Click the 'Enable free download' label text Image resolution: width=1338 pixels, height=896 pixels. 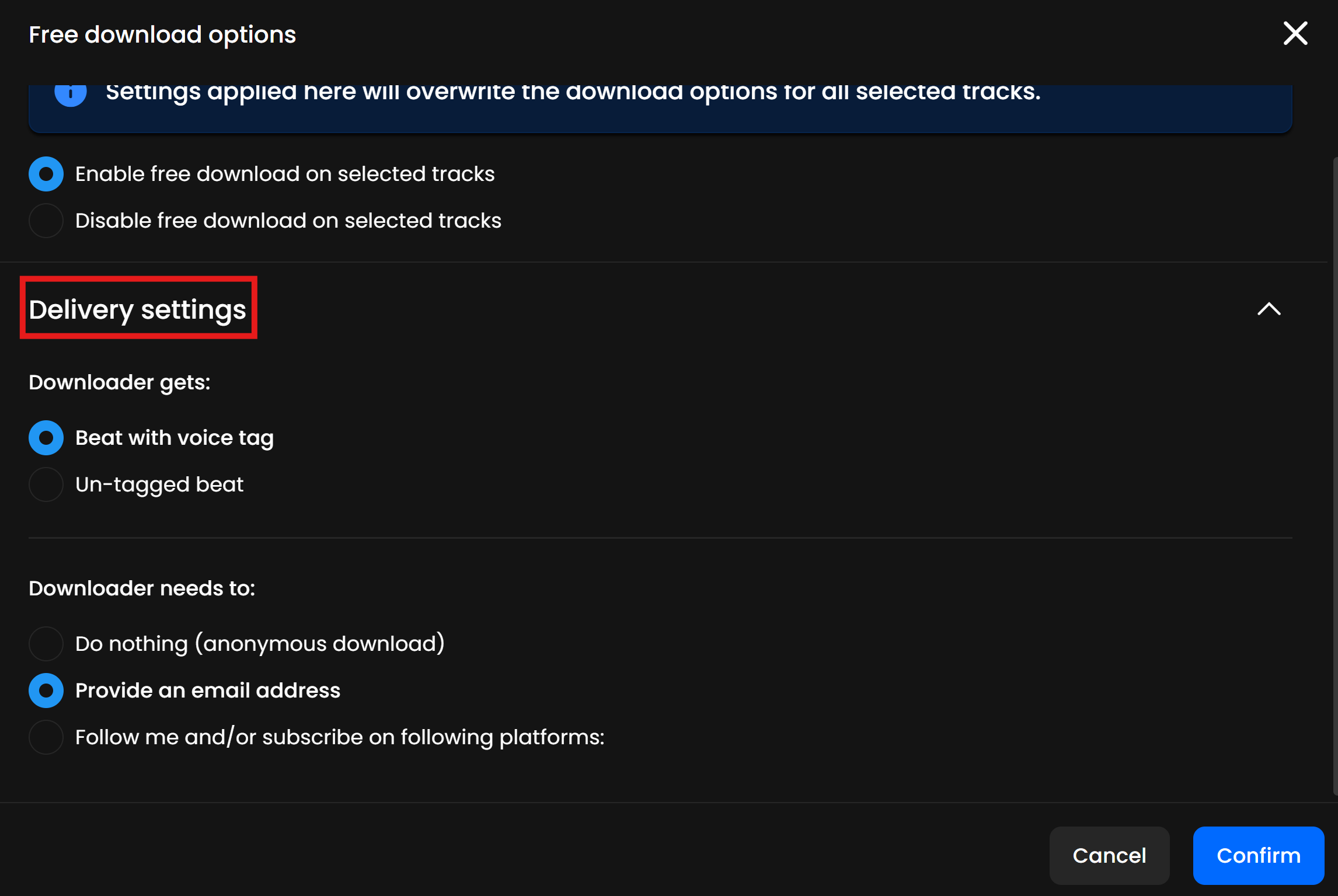pos(285,174)
